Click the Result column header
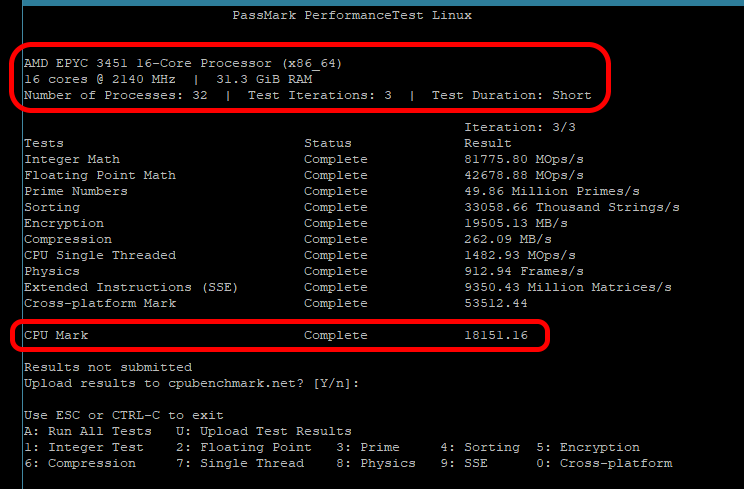744x489 pixels. [488, 143]
